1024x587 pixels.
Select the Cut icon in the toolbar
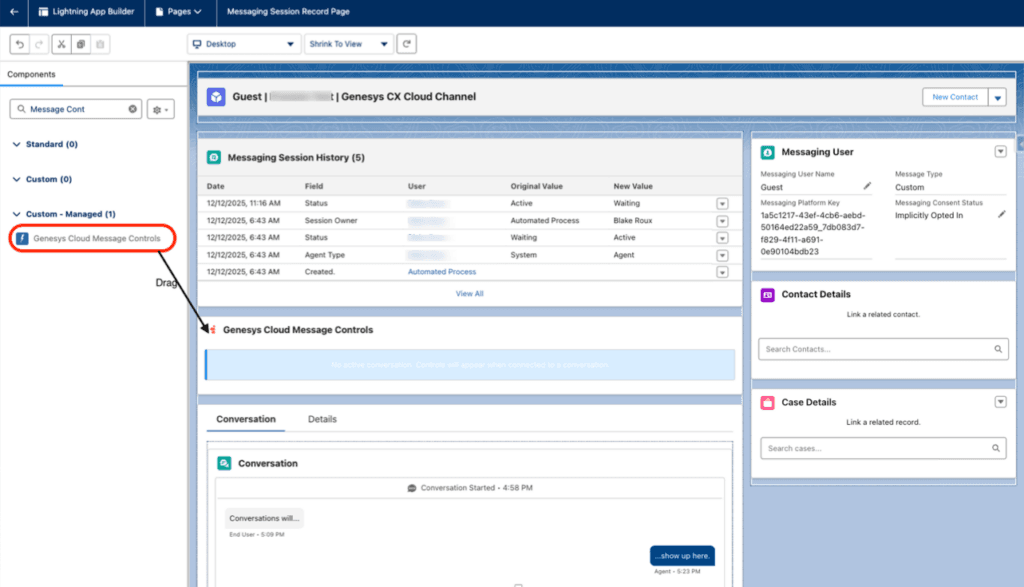pos(62,44)
